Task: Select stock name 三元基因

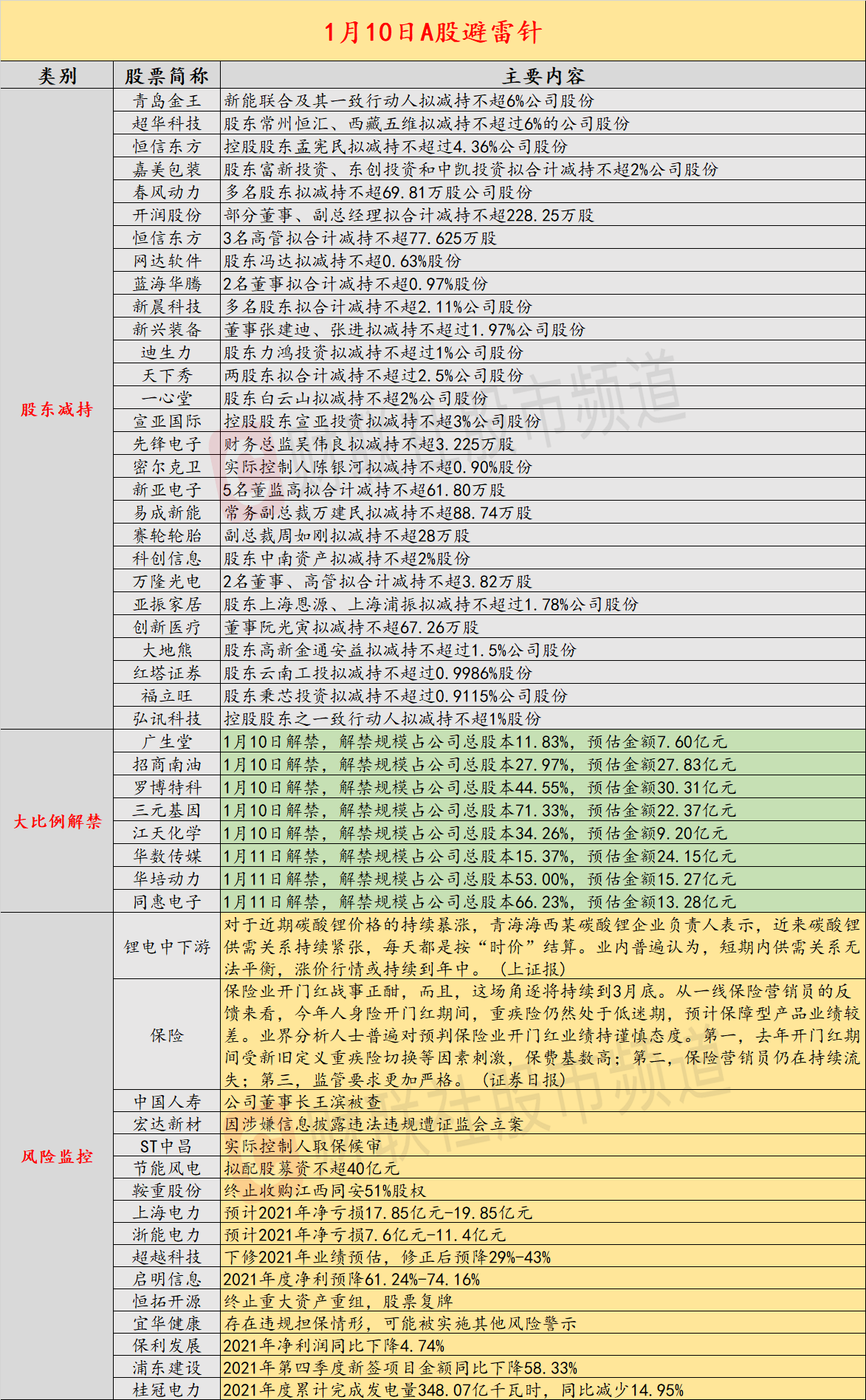Action: [167, 810]
